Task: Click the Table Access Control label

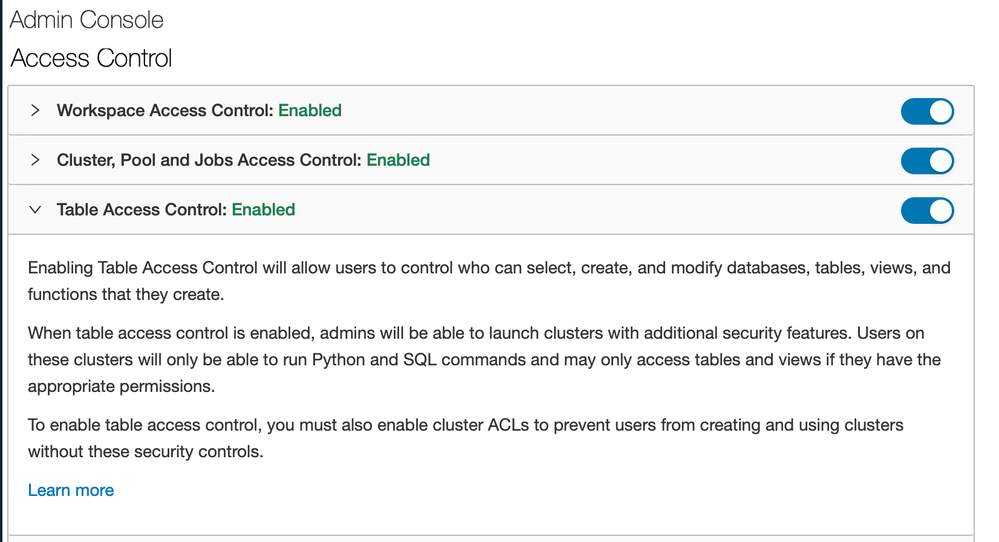Action: pyautogui.click(x=142, y=210)
